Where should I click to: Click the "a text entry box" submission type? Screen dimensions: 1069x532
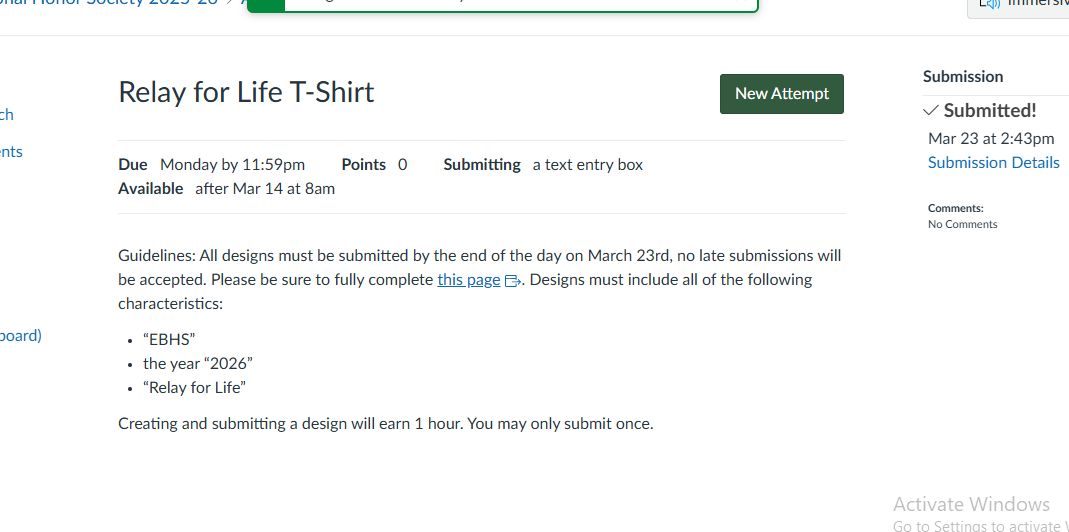pos(587,165)
